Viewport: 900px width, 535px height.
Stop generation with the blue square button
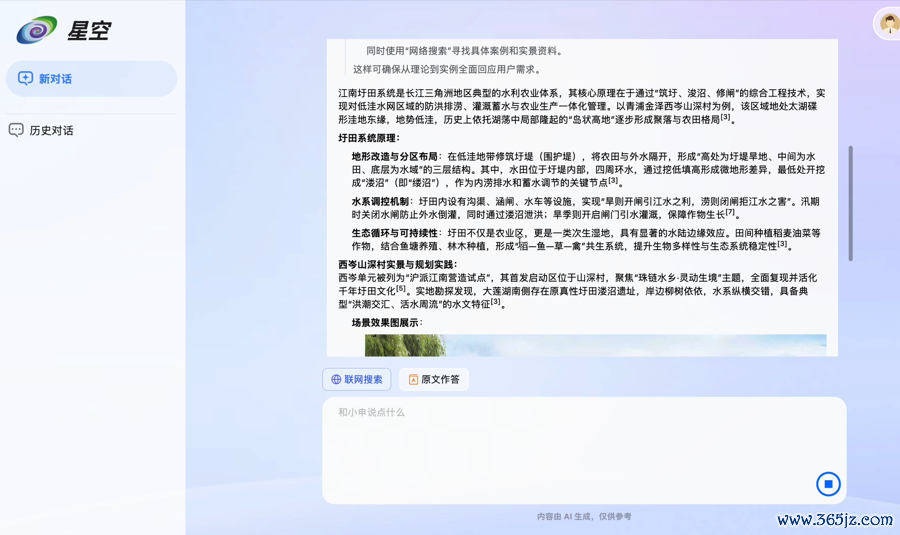(x=828, y=484)
